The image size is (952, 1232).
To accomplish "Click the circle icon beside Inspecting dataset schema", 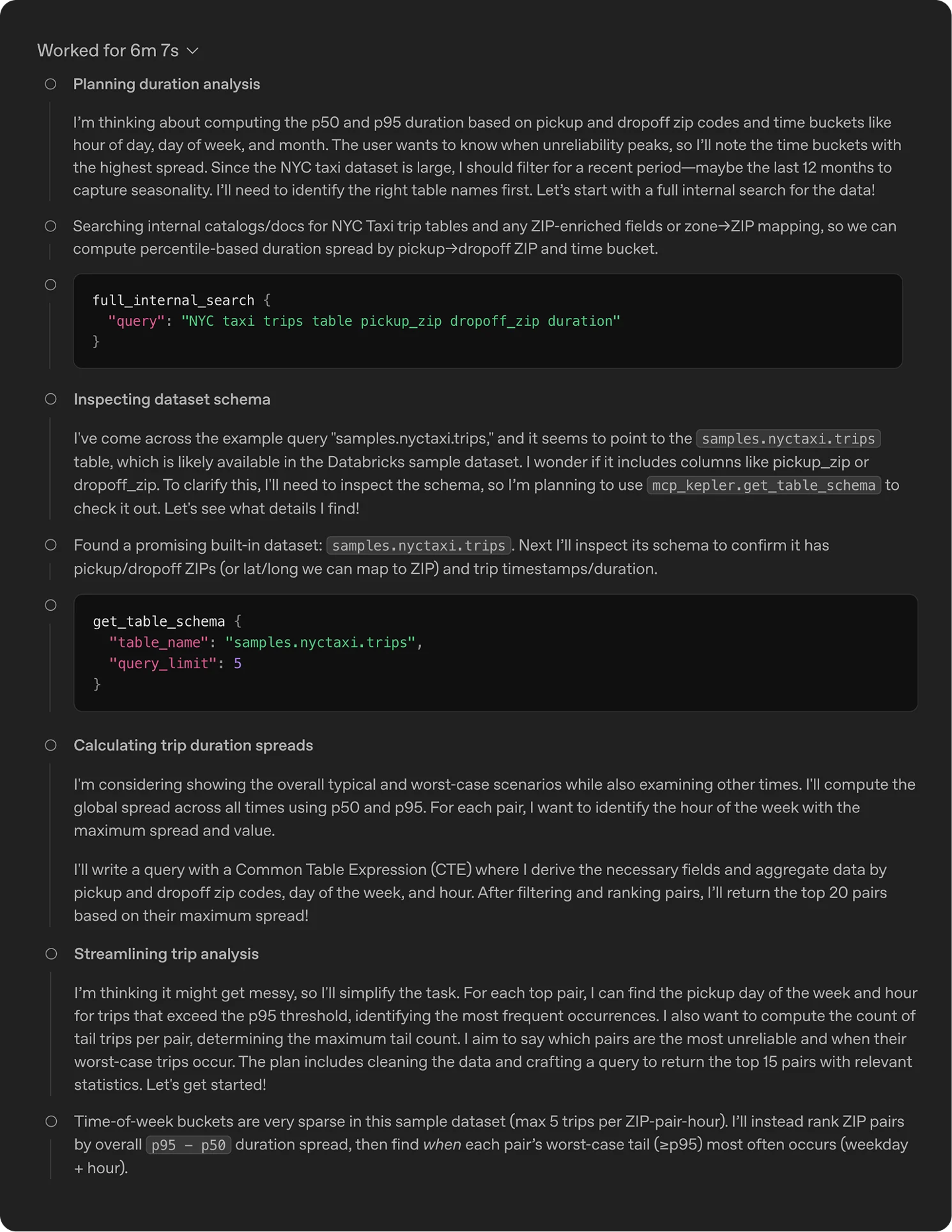I will pos(51,399).
